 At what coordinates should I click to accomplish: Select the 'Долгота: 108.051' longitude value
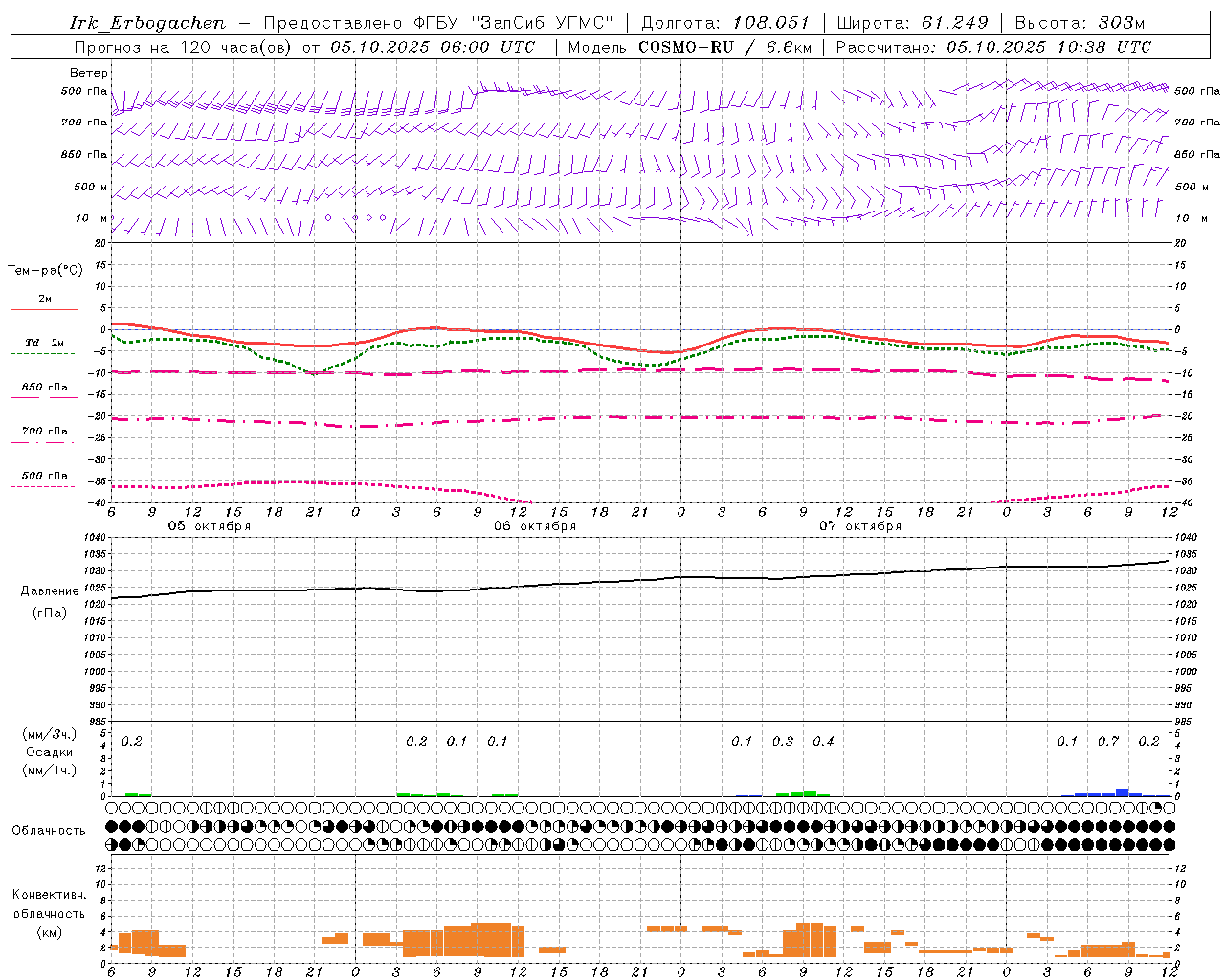(x=724, y=23)
